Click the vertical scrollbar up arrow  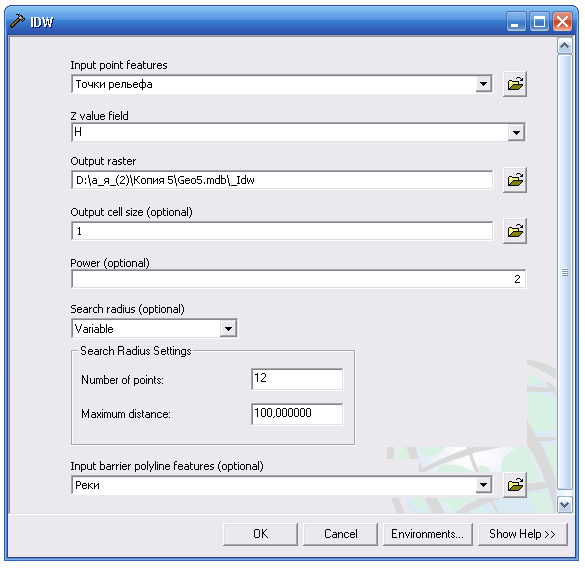565,46
